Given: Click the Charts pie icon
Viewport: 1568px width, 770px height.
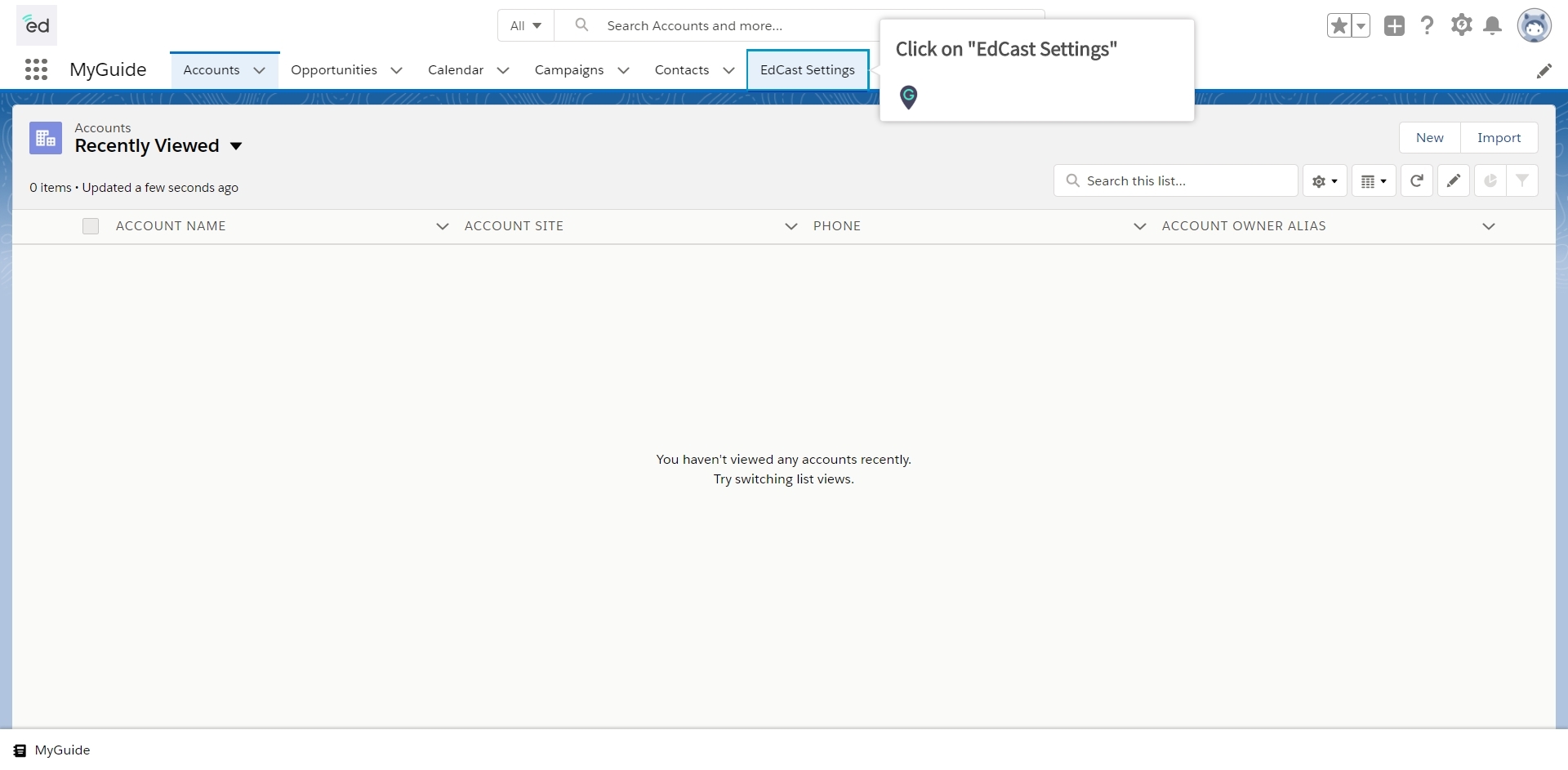Looking at the screenshot, I should coord(1490,180).
